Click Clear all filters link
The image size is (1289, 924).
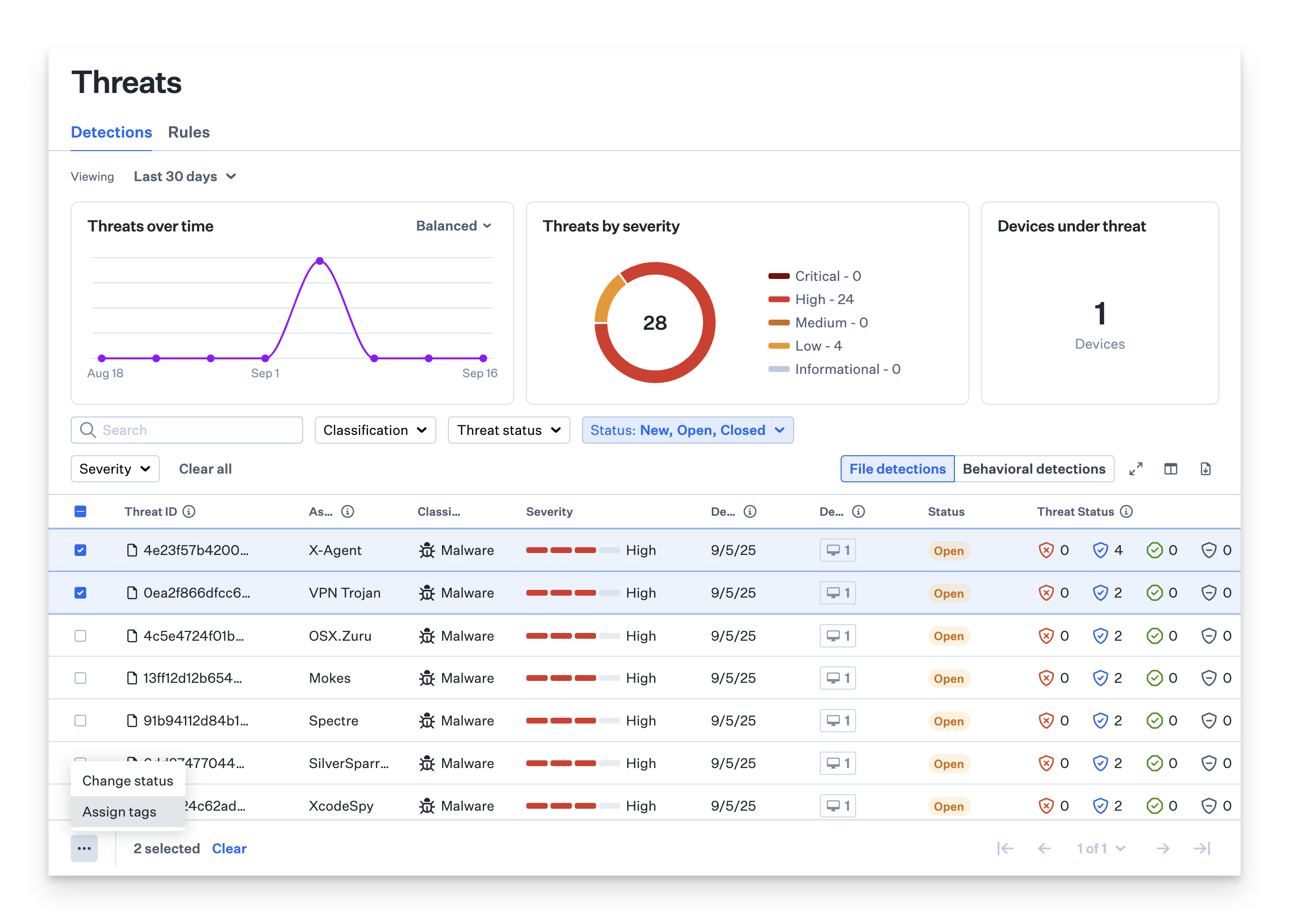point(205,469)
